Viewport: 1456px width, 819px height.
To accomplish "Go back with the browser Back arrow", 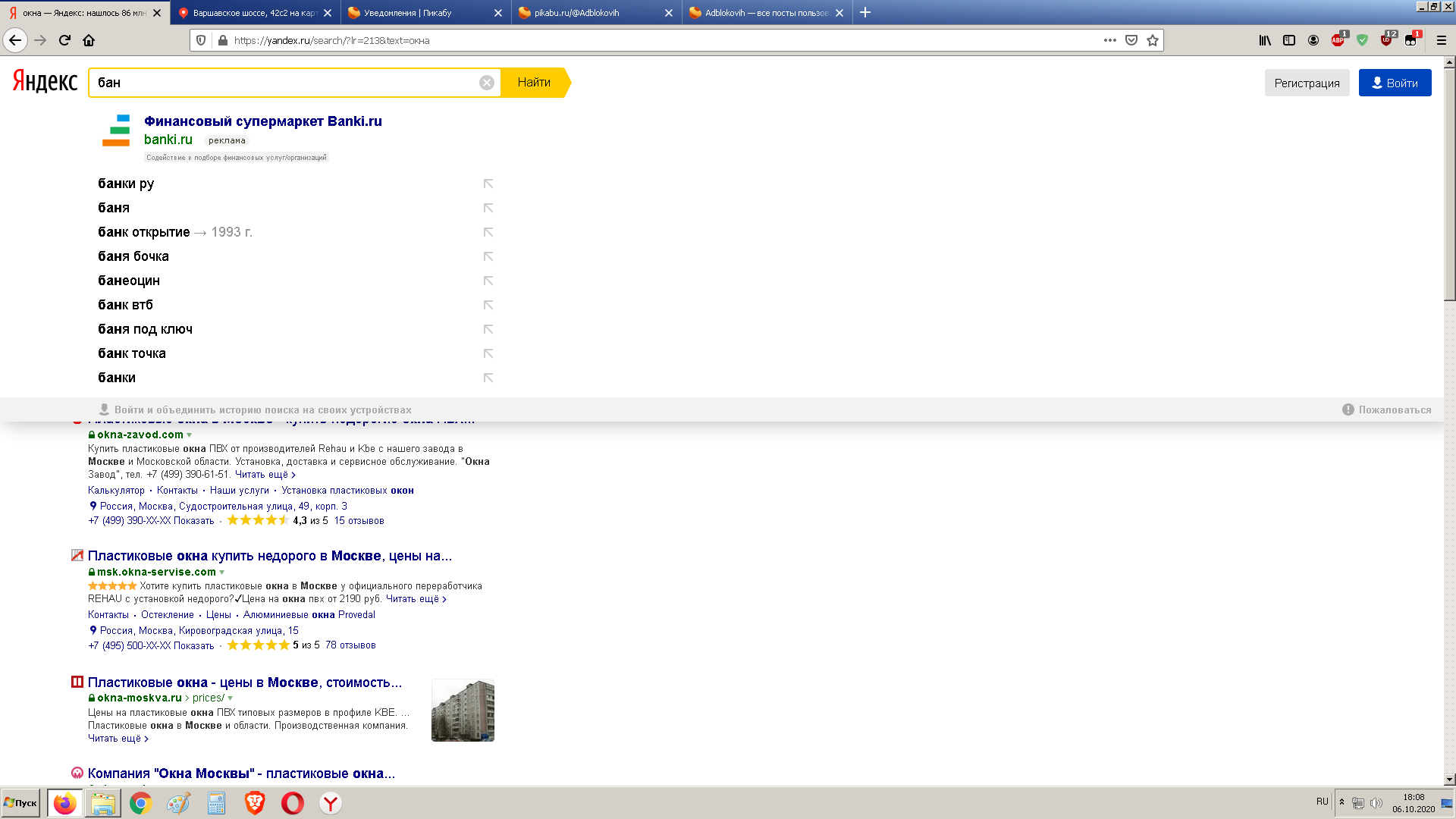I will pyautogui.click(x=15, y=40).
